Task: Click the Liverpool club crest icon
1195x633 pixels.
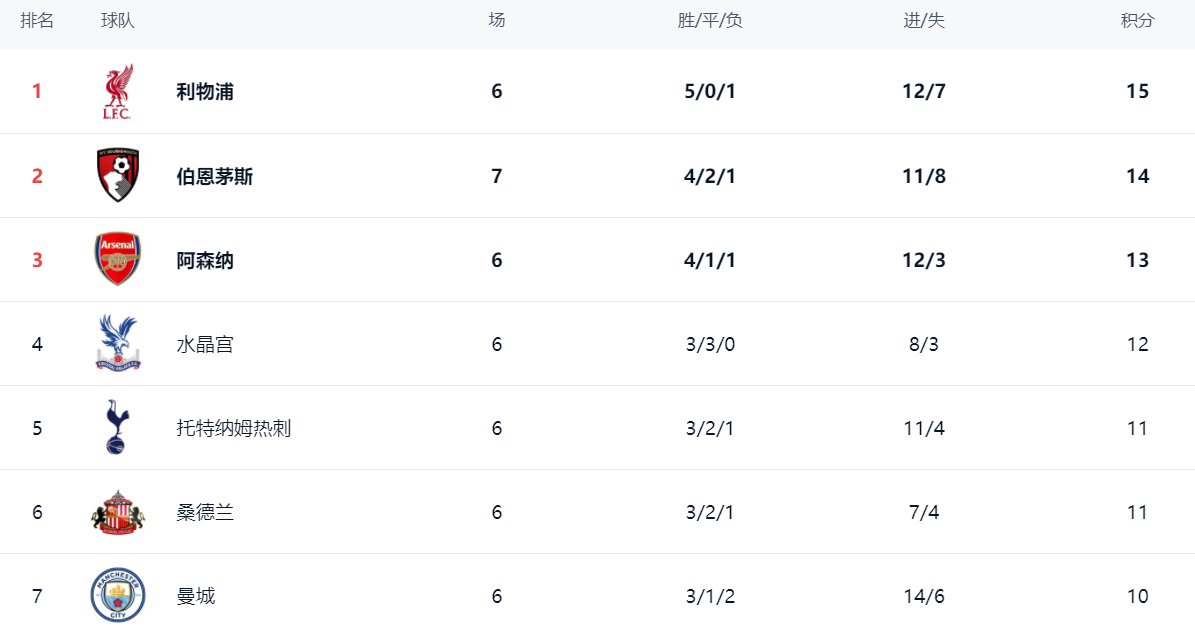Action: click(x=117, y=92)
